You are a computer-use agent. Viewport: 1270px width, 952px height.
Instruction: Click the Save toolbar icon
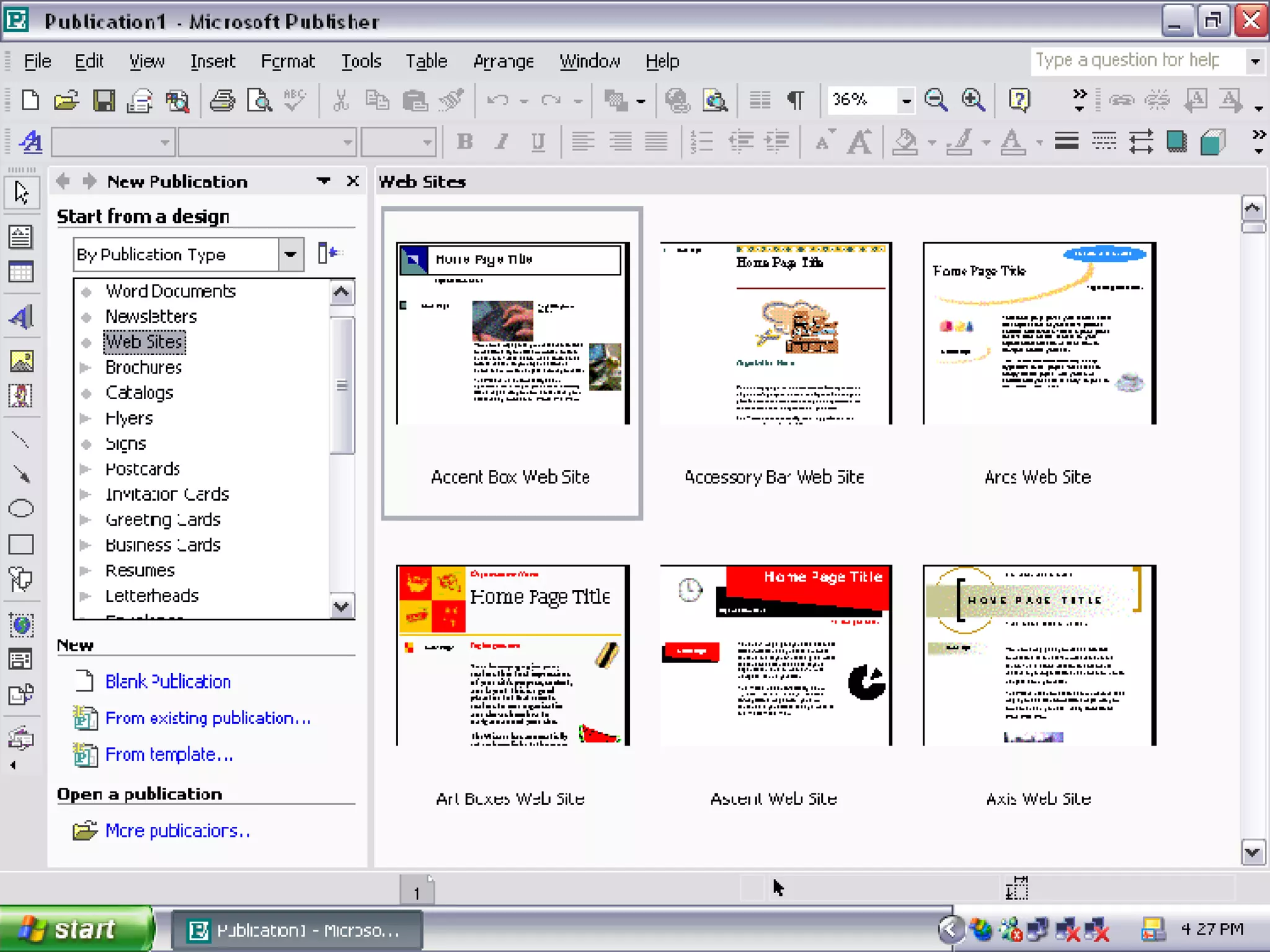pyautogui.click(x=104, y=100)
